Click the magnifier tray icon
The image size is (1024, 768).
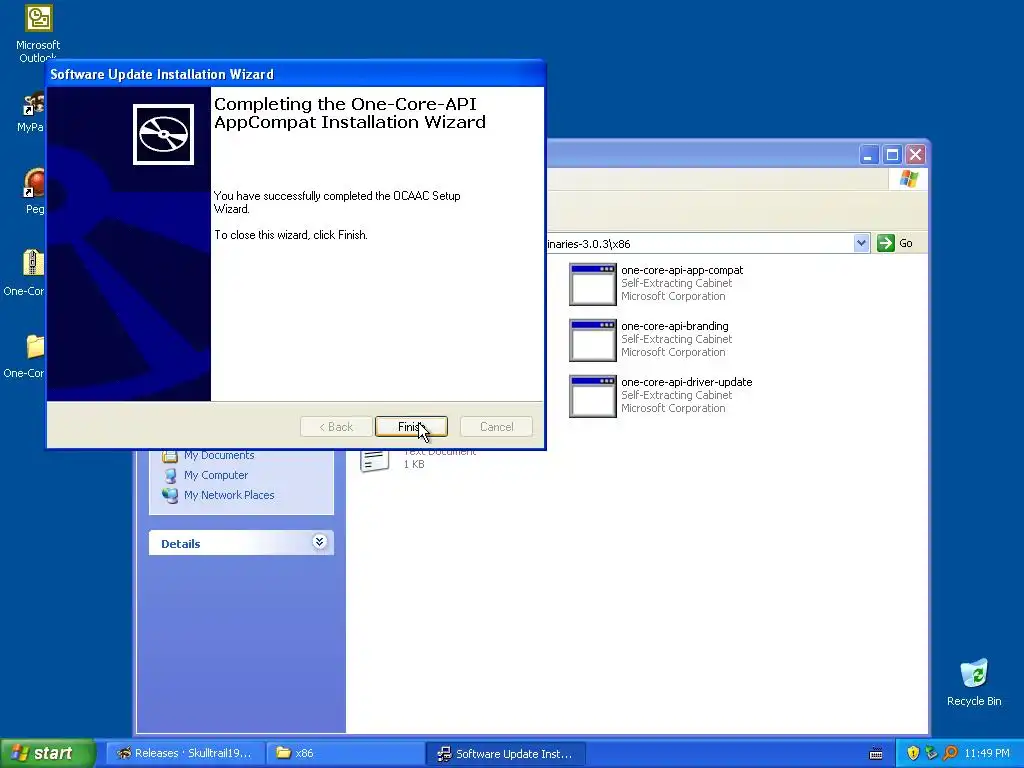pos(950,753)
